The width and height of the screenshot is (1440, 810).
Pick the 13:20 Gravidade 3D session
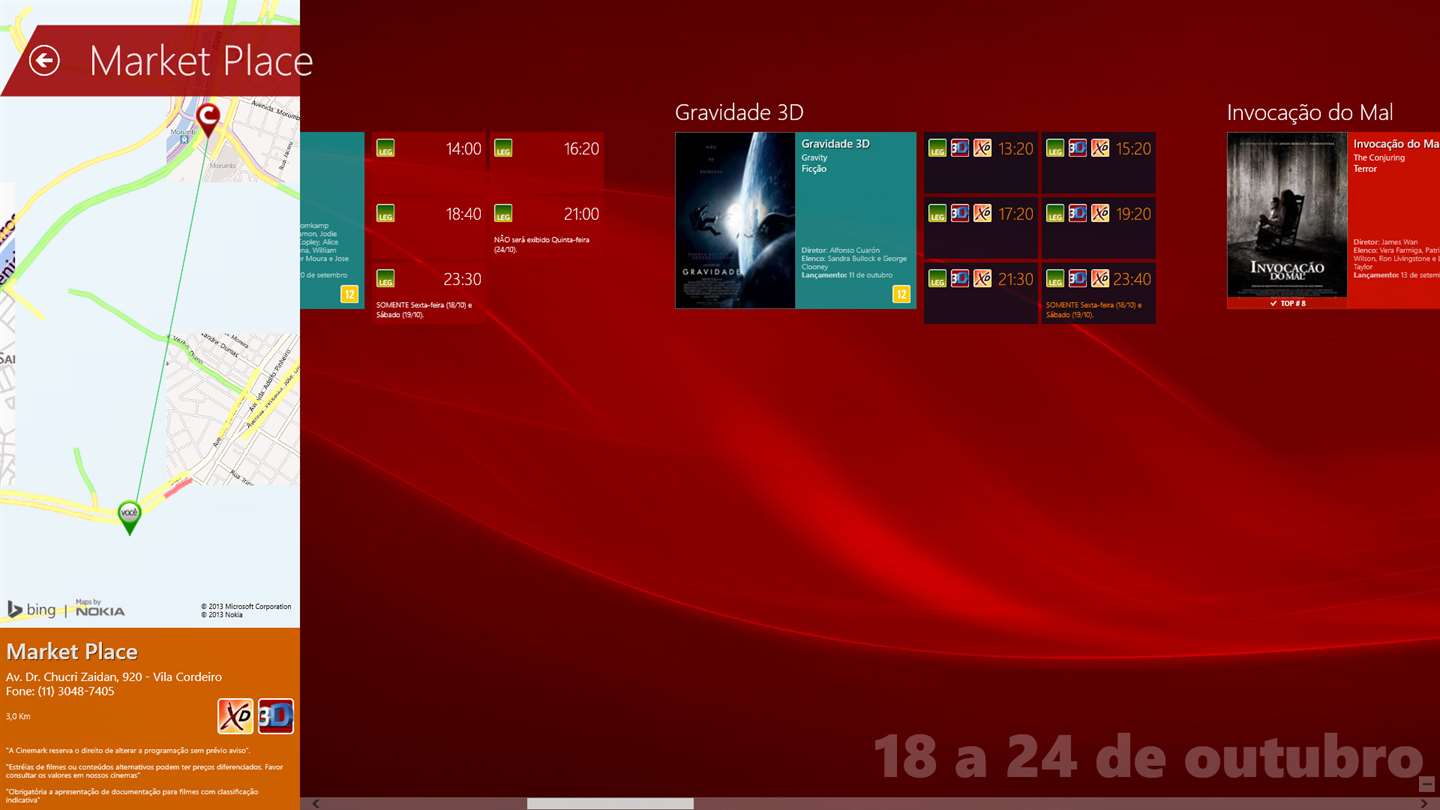pyautogui.click(x=981, y=162)
